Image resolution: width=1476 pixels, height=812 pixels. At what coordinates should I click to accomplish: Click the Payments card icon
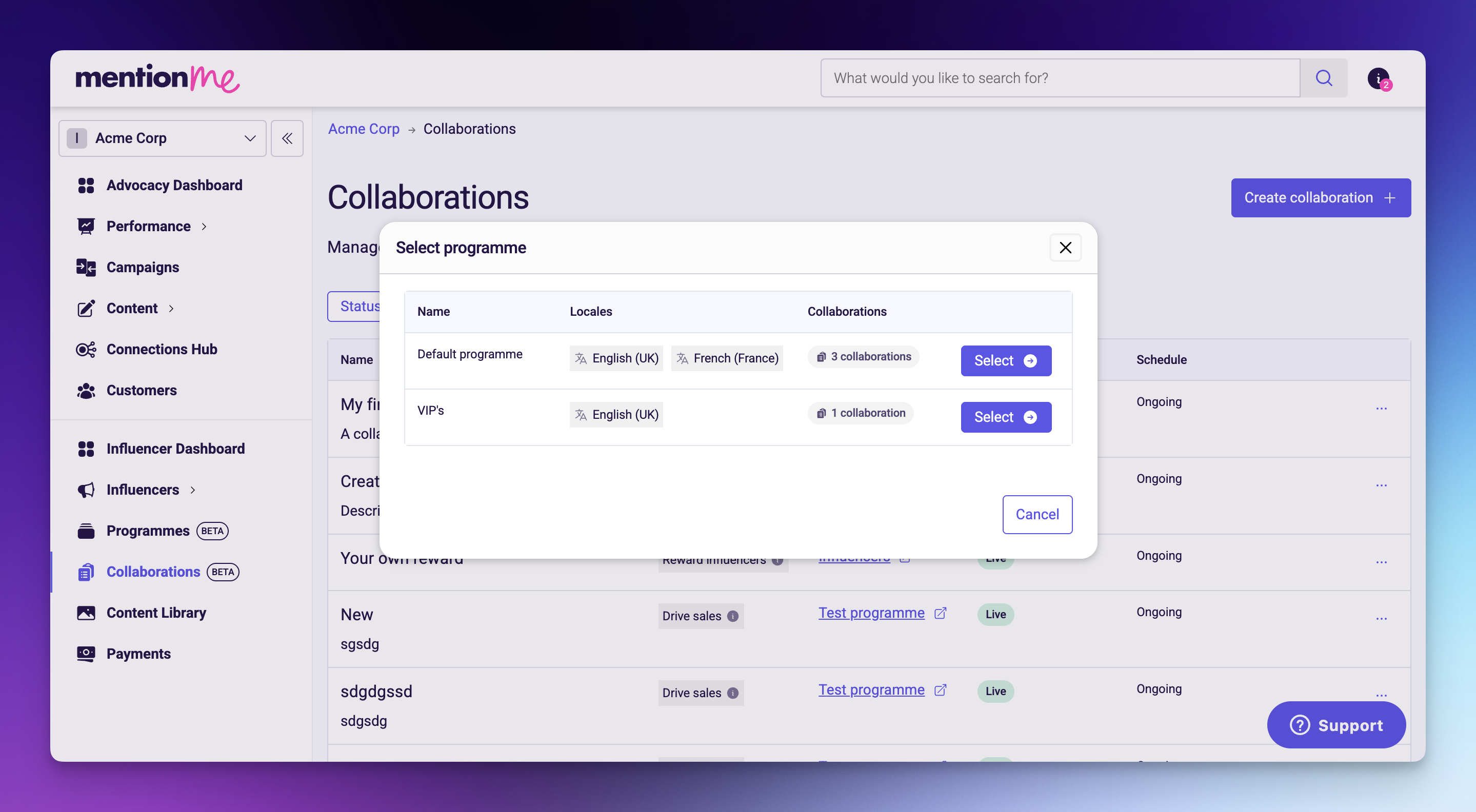[86, 654]
